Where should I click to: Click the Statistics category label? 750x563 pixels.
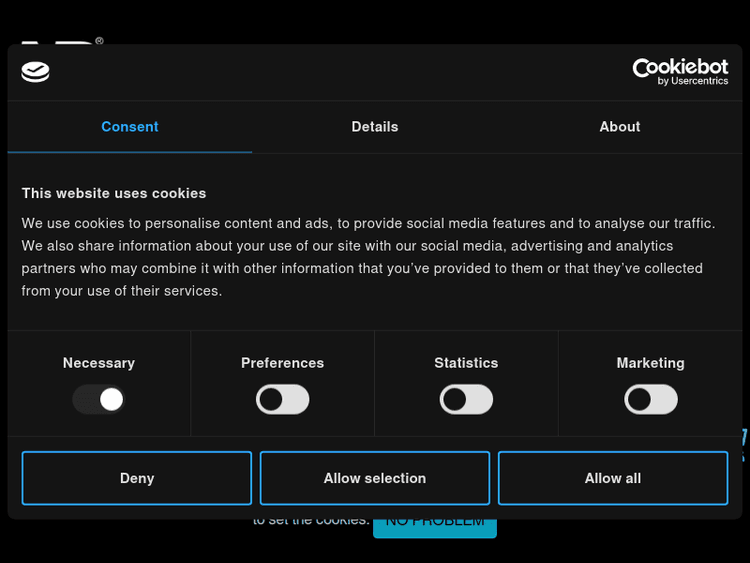pos(466,363)
